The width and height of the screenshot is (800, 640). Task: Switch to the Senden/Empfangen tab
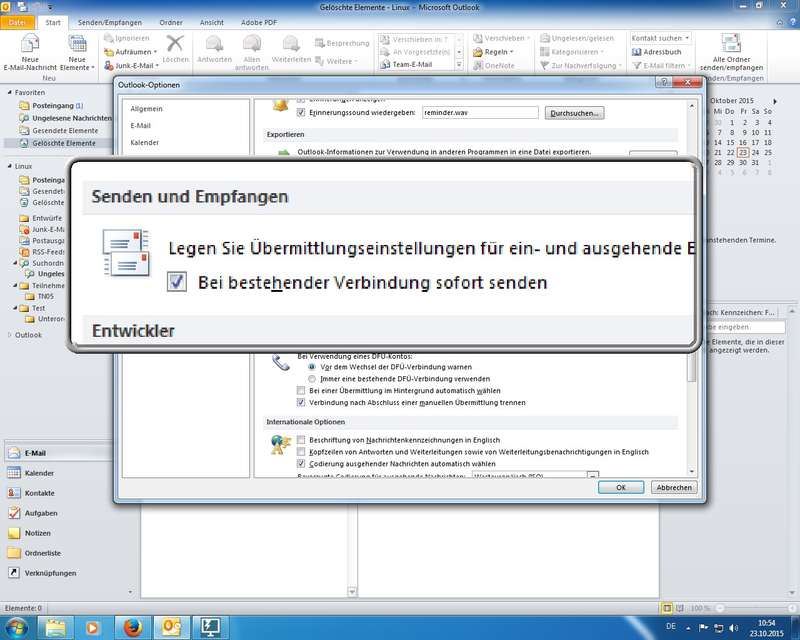pyautogui.click(x=110, y=22)
